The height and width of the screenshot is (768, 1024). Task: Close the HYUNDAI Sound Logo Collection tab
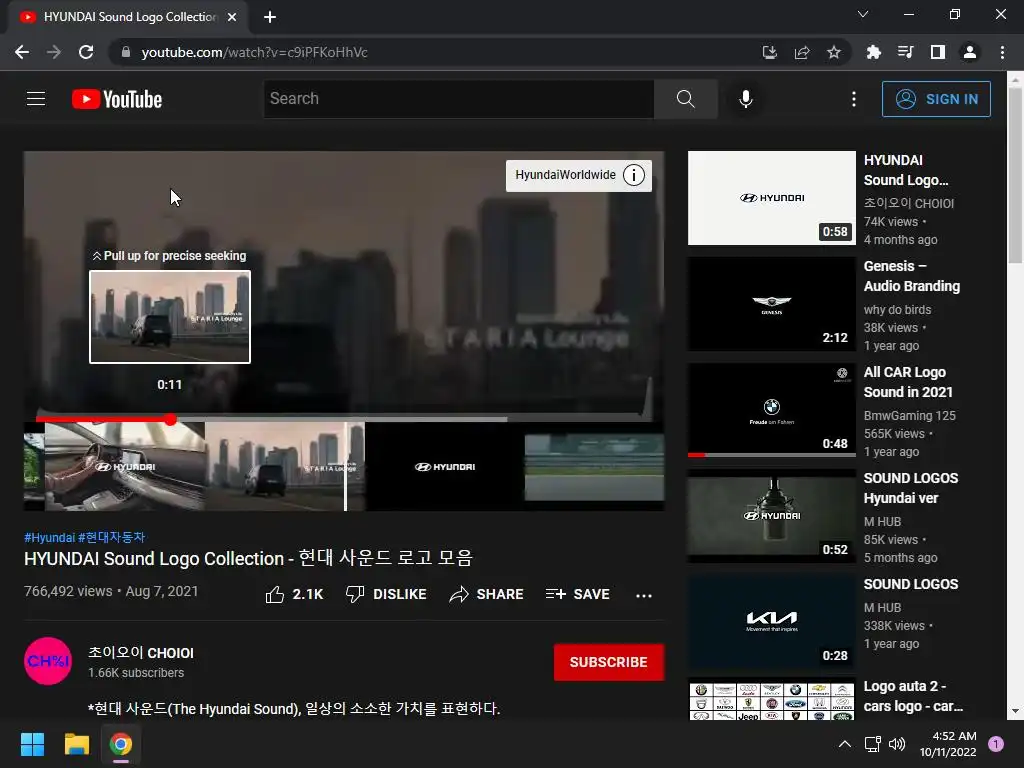[232, 17]
